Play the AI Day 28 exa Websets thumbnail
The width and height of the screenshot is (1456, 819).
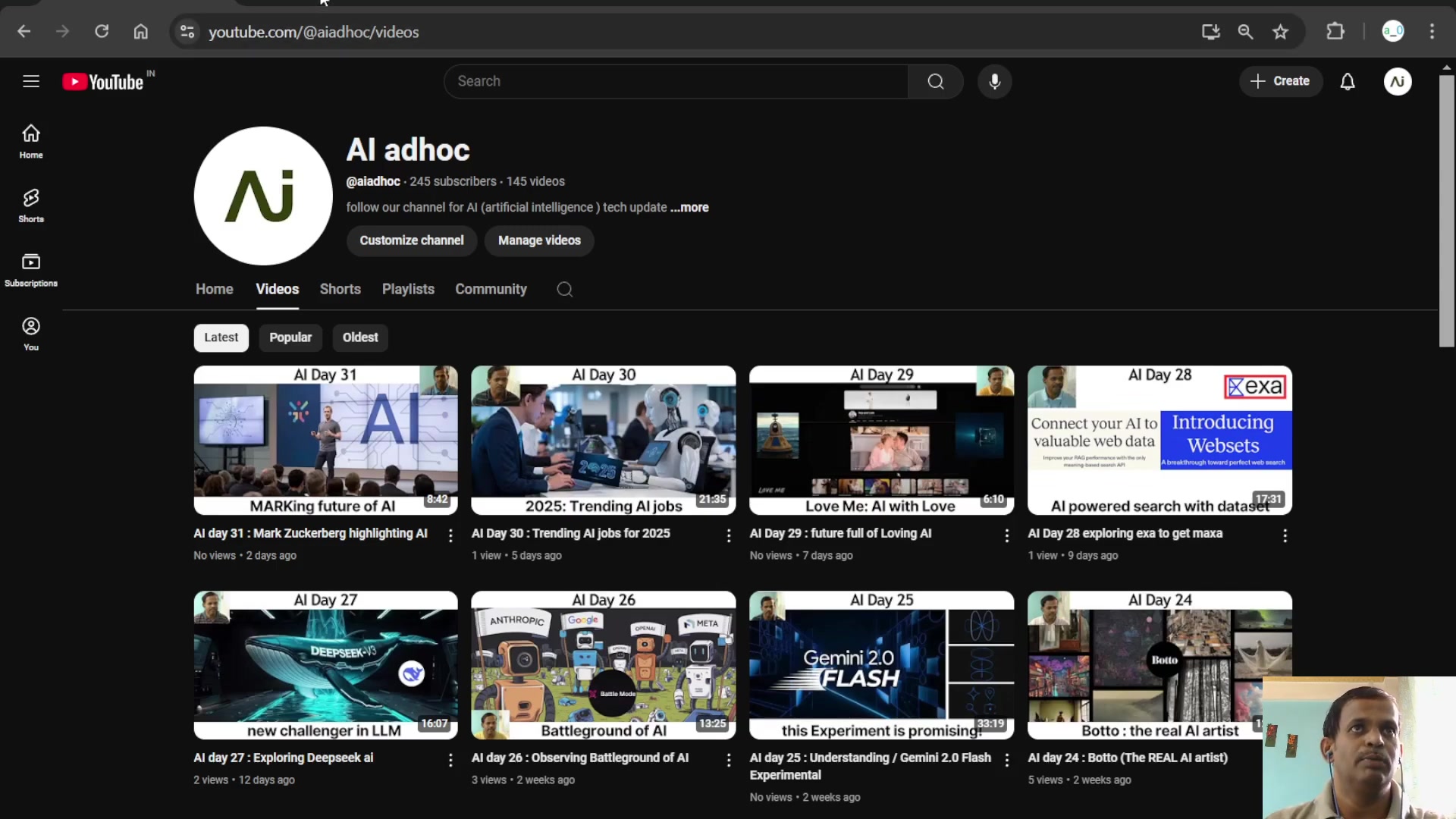pos(1160,441)
